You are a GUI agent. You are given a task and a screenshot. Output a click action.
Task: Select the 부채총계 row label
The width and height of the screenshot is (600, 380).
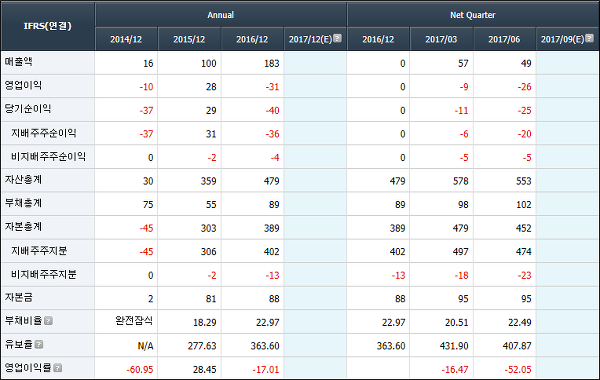pyautogui.click(x=23, y=203)
